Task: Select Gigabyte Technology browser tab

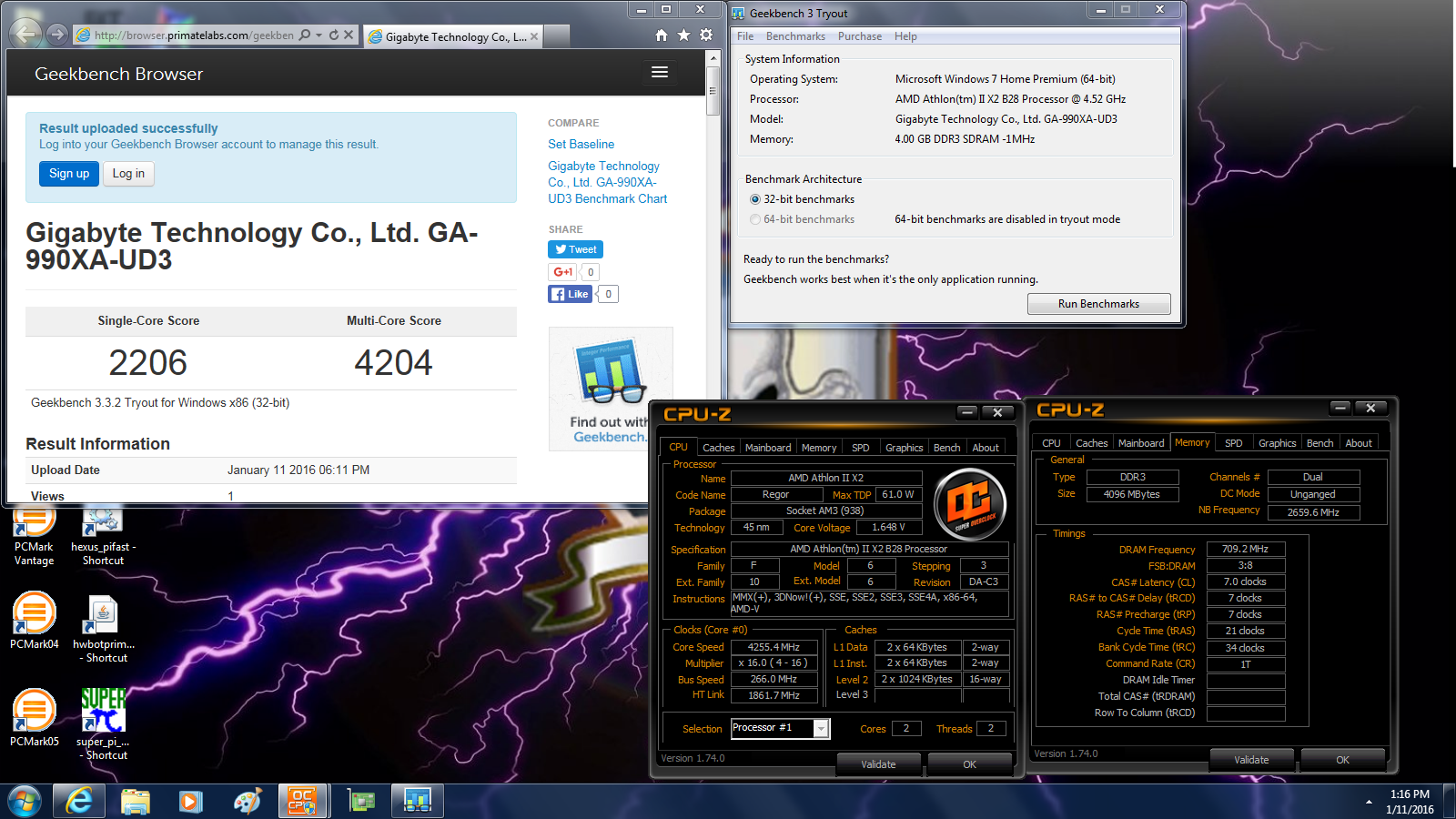Action: pyautogui.click(x=453, y=36)
